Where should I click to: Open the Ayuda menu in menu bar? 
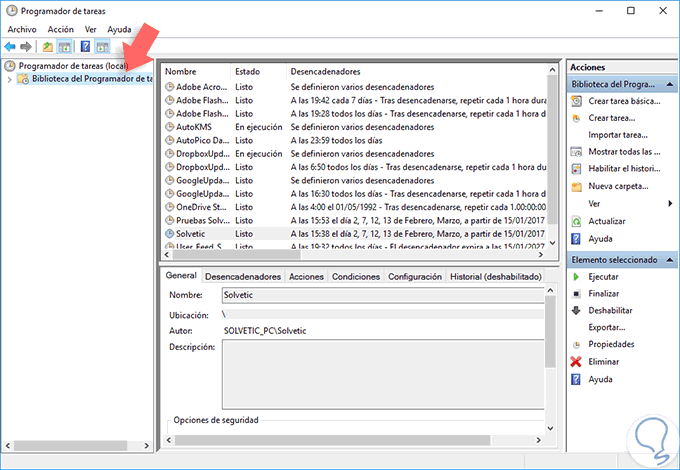119,29
